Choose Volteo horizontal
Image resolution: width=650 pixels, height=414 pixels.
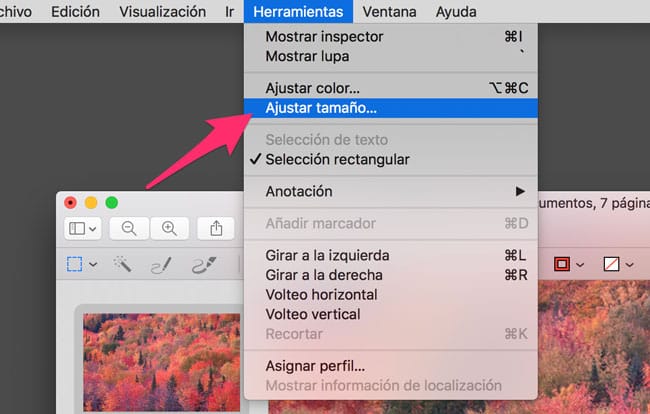[390, 295]
